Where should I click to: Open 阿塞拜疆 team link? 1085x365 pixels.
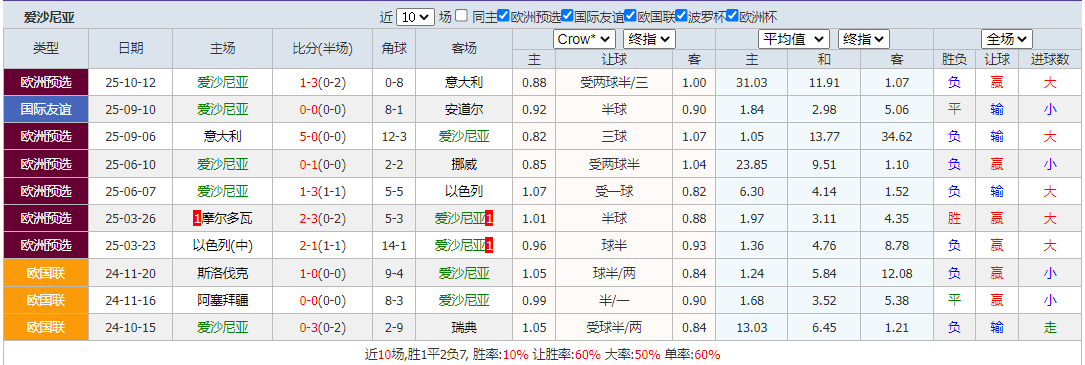point(222,300)
